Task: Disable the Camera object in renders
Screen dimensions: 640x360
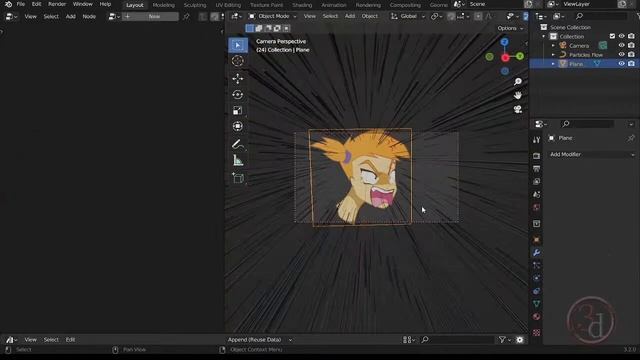Action: pos(631,45)
